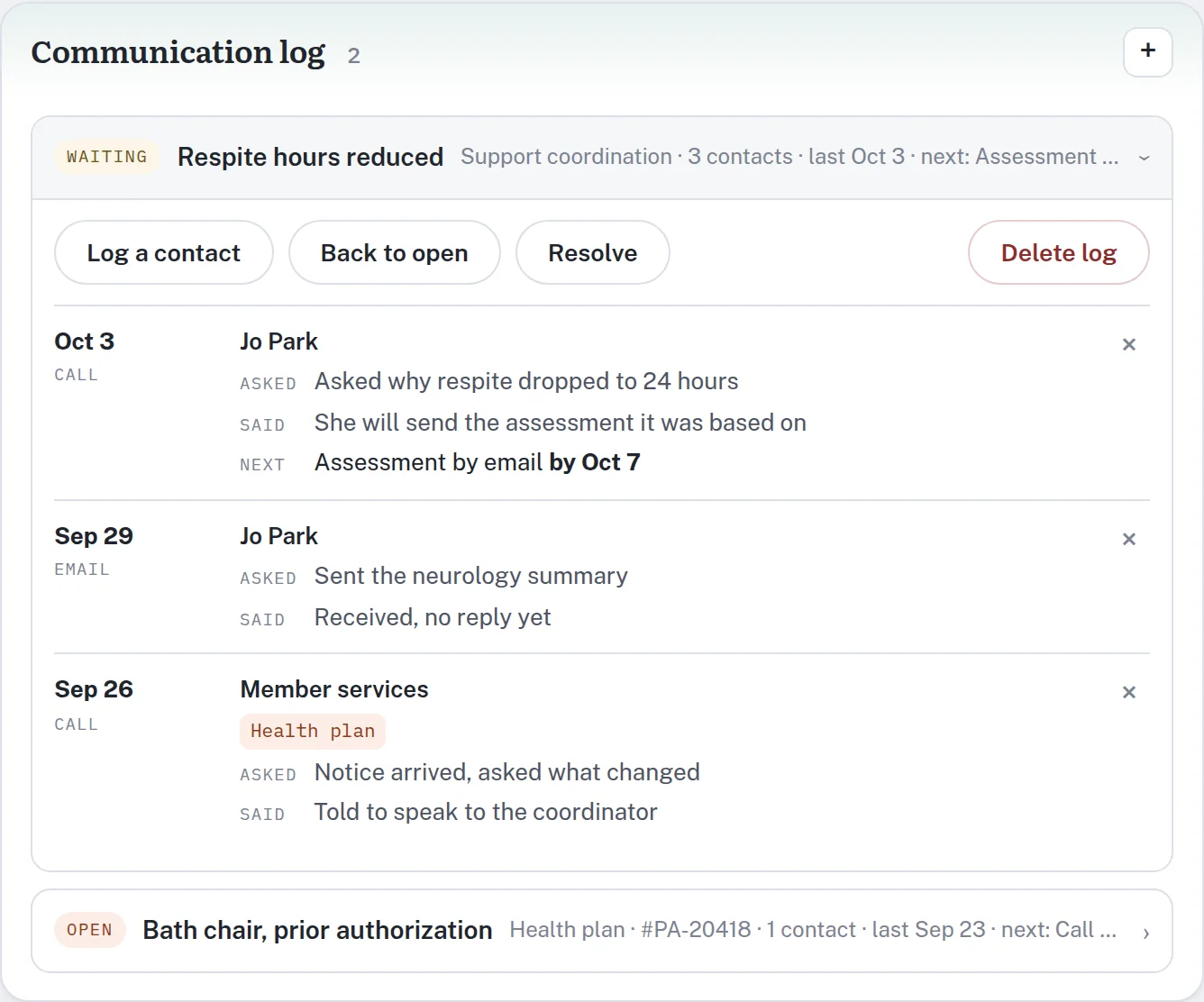Resolve the Respite hours reduced log
1204x1002 pixels.
tap(592, 252)
